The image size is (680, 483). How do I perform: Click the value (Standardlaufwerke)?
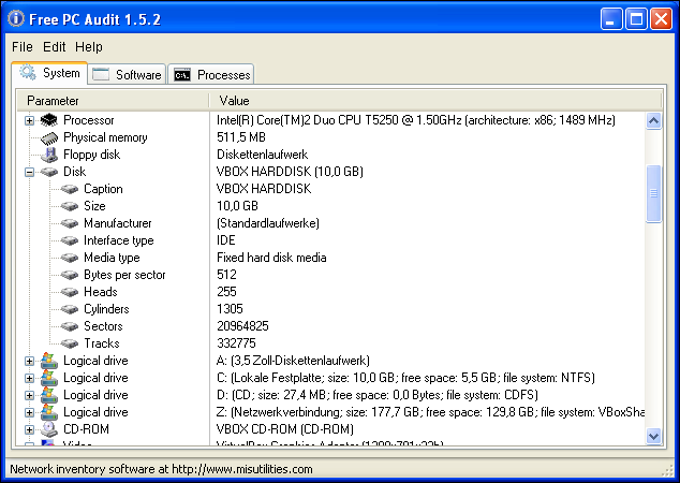point(268,223)
